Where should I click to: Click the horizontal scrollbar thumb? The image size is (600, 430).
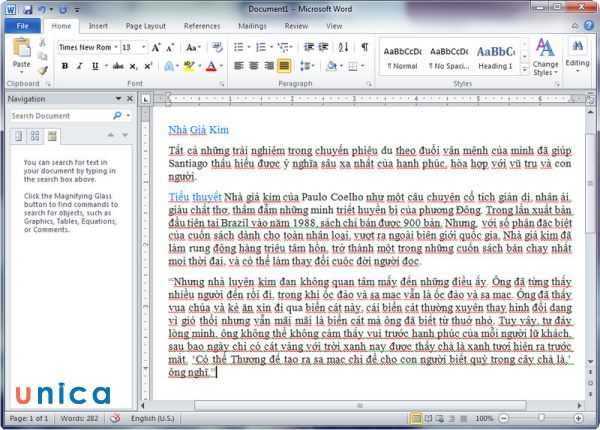[x=360, y=406]
